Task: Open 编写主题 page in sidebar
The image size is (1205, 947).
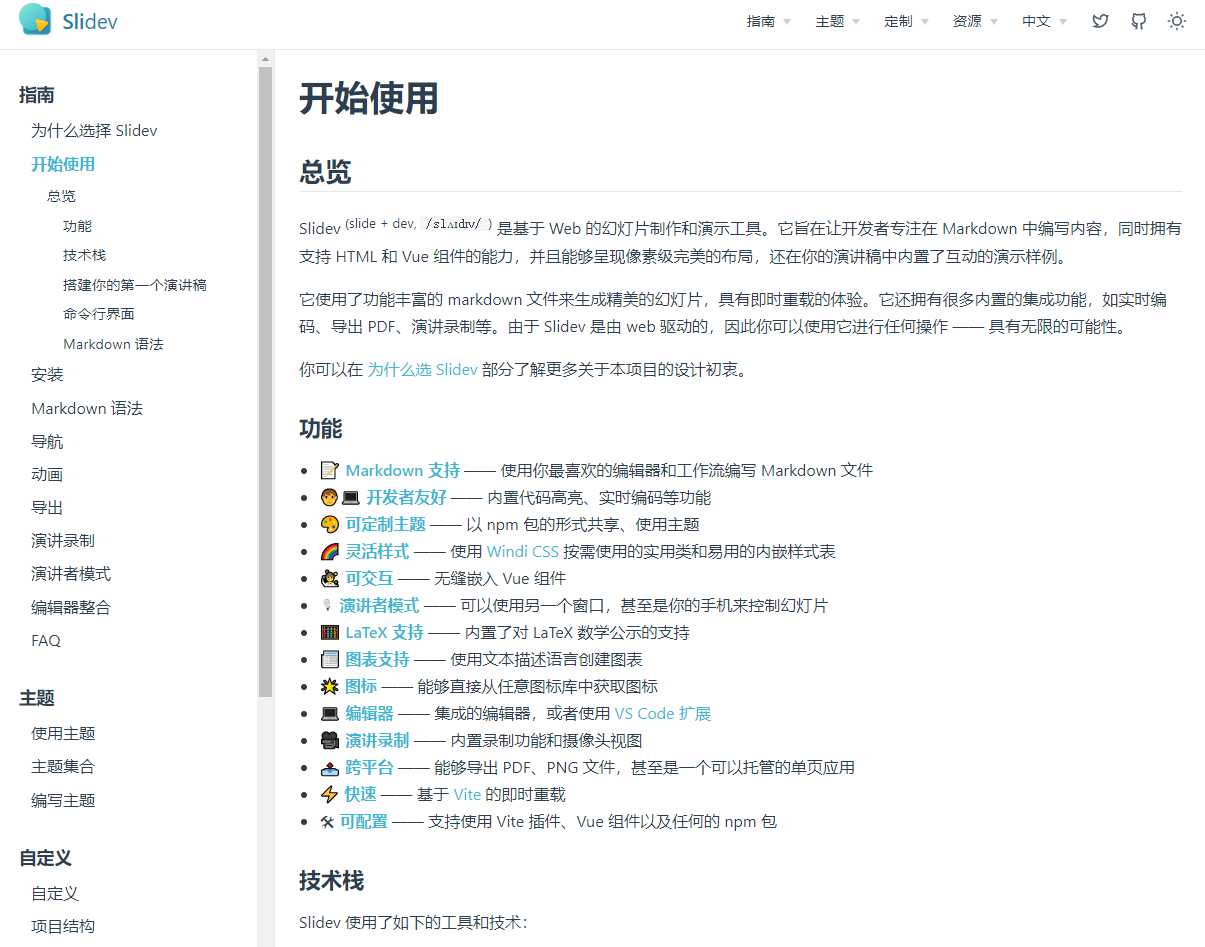Action: click(63, 800)
